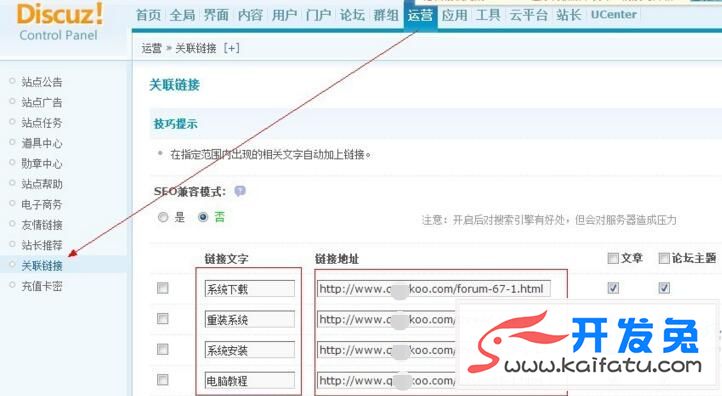Viewport: 722px width, 396px height.
Task: Uncheck 论坛主题 for the 系统下载 row
Action: 664,288
